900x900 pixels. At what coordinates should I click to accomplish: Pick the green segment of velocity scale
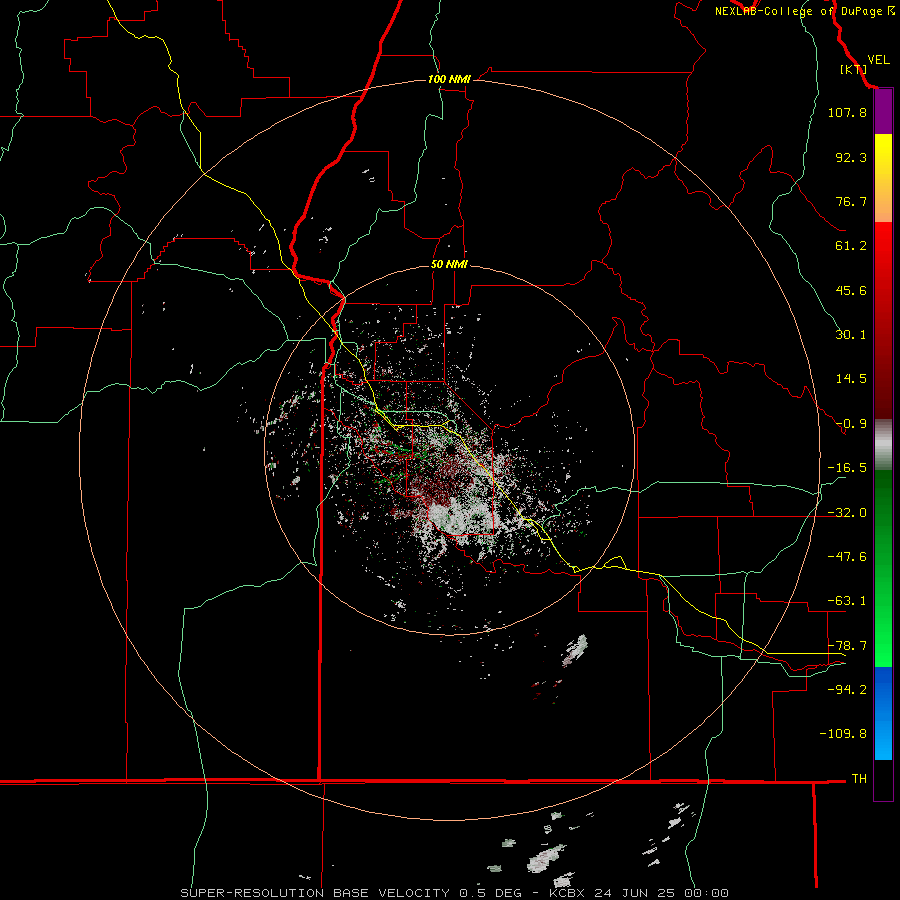click(883, 568)
